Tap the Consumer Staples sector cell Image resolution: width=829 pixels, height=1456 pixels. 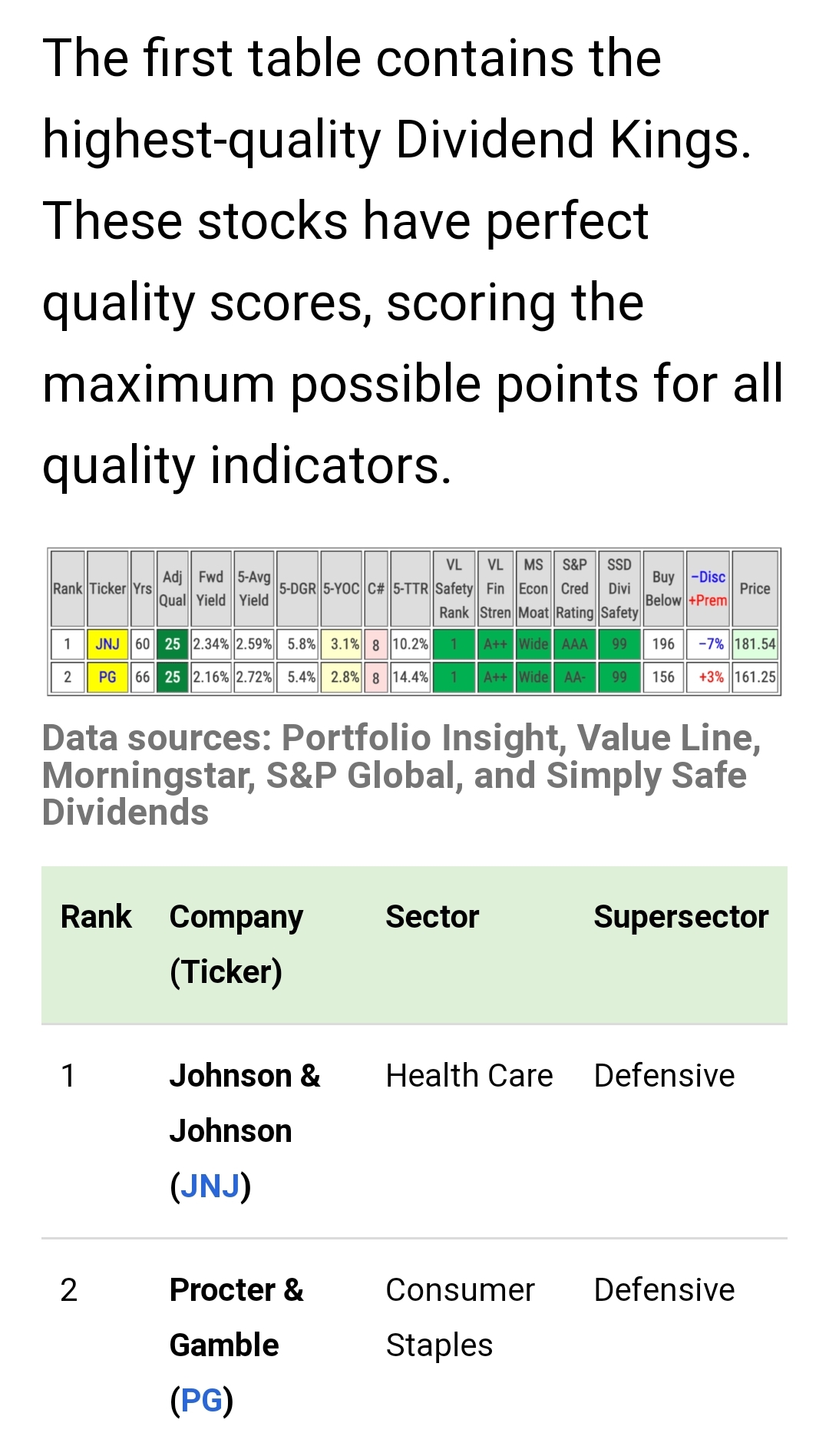[x=460, y=1318]
